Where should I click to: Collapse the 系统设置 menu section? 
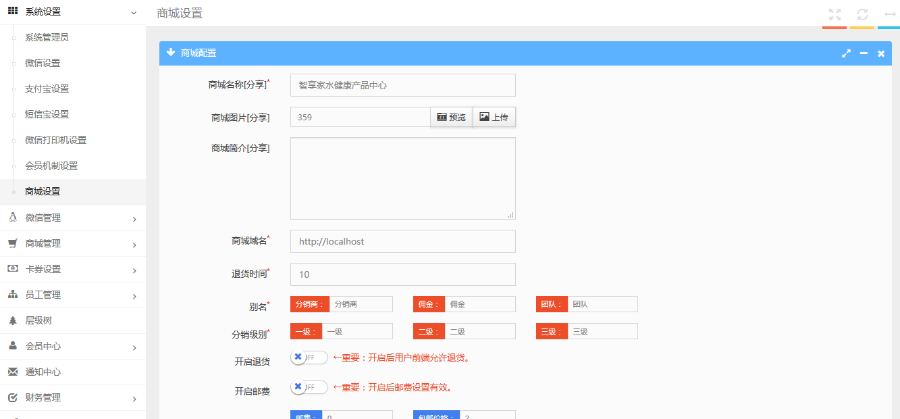(x=134, y=12)
